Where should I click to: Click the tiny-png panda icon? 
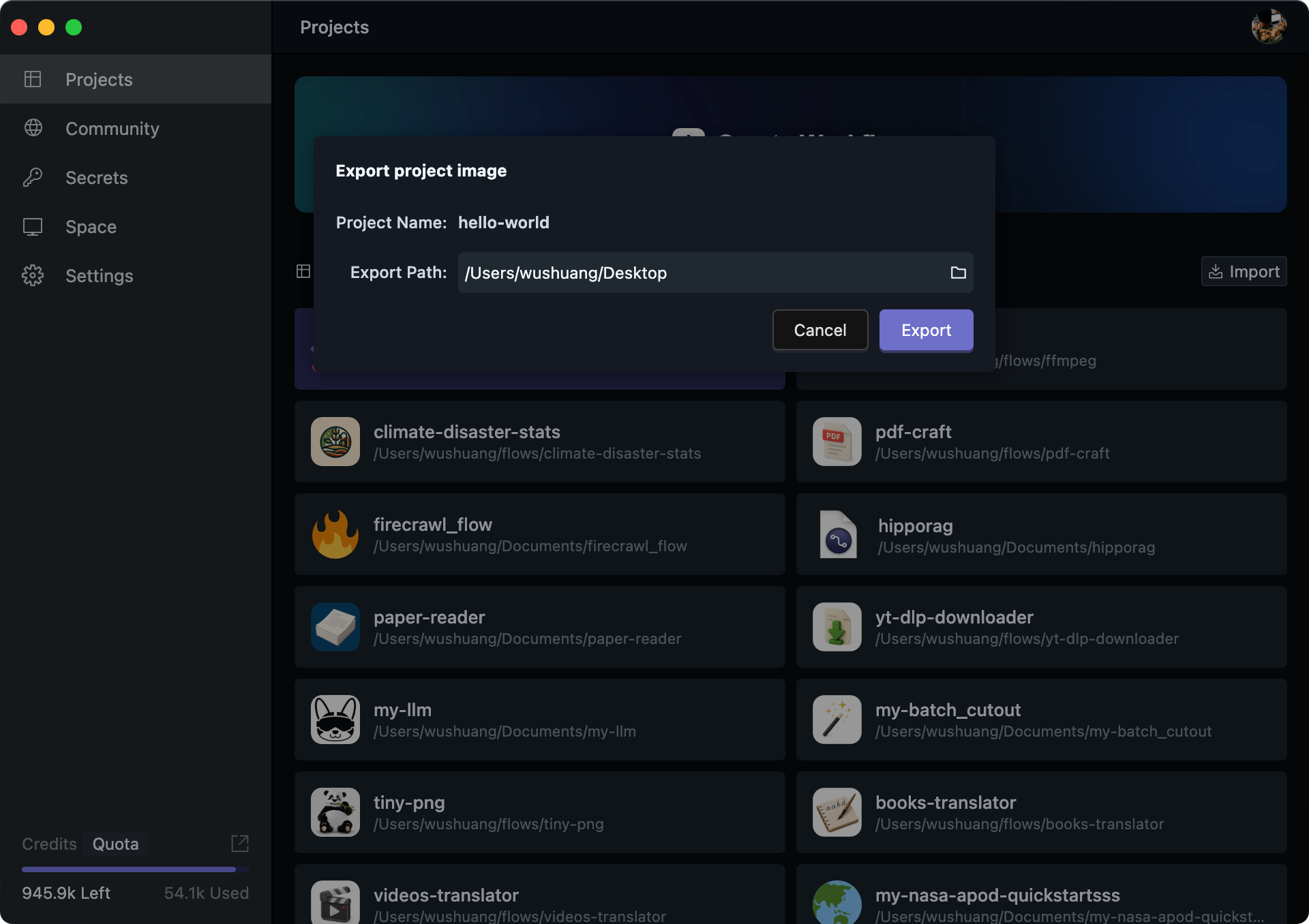point(335,812)
